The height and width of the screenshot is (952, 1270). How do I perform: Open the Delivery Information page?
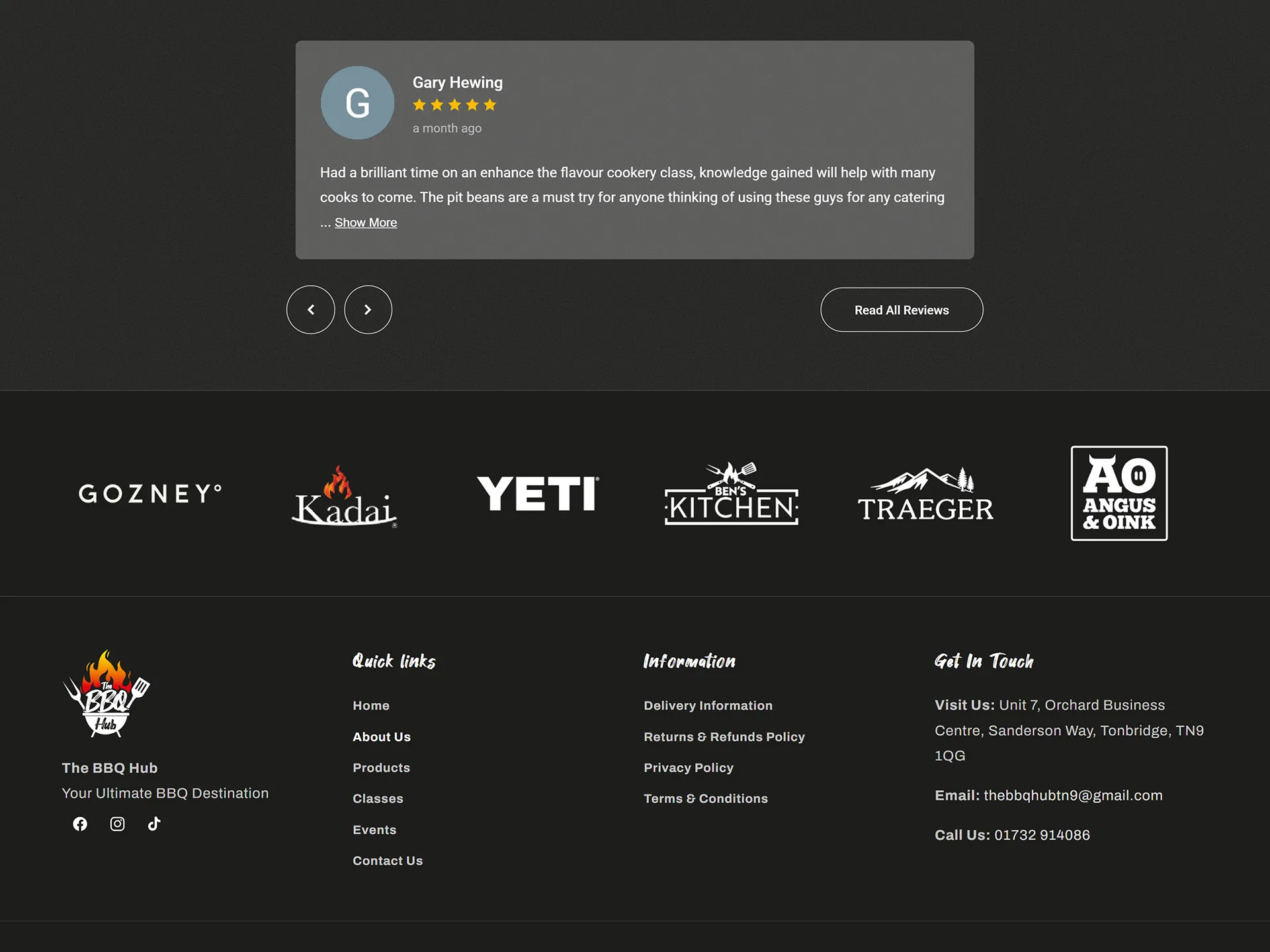(x=708, y=705)
